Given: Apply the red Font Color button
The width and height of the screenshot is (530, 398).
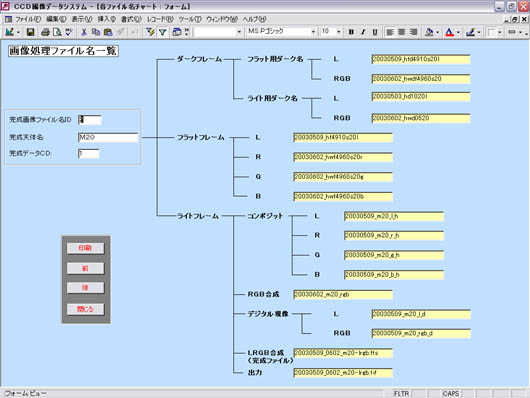Looking at the screenshot, I should (450, 32).
